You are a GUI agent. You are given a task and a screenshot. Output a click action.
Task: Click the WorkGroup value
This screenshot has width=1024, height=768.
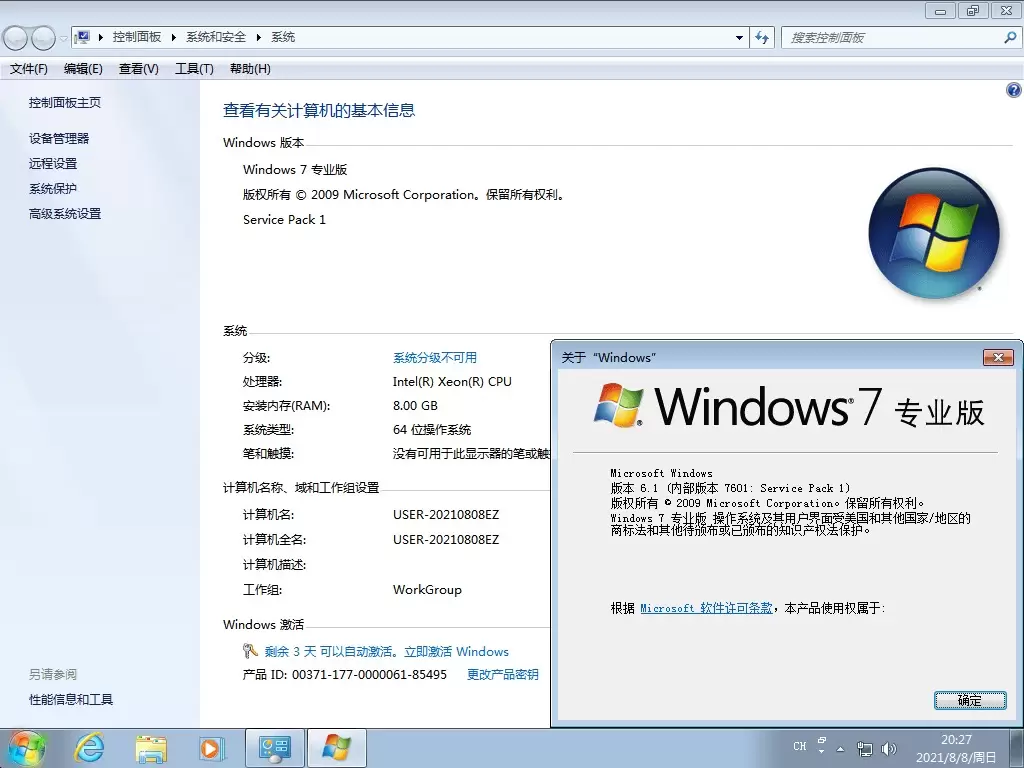[x=427, y=590]
